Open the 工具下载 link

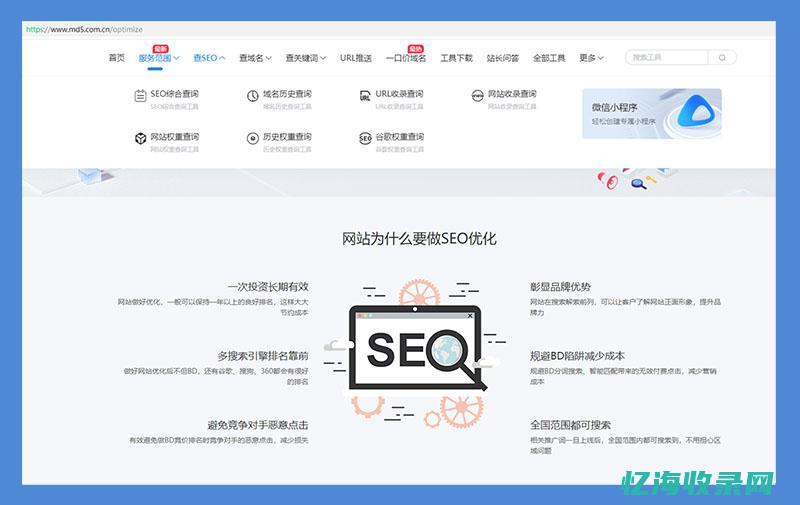(x=456, y=58)
